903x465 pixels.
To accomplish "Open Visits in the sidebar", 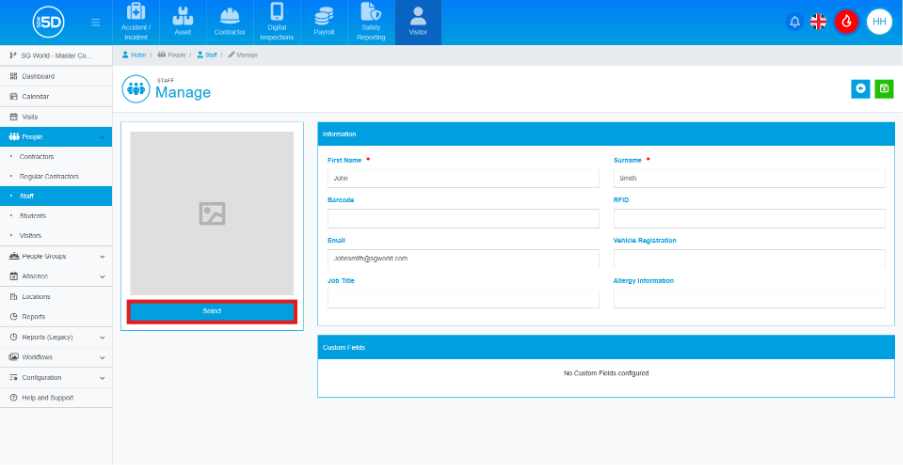I will coord(56,116).
